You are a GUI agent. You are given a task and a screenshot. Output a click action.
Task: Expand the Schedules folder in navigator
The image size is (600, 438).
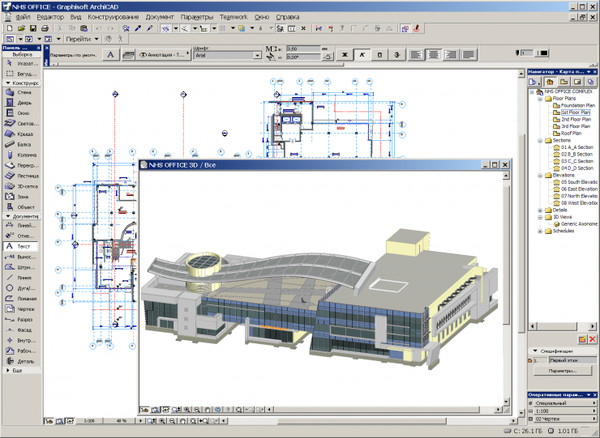tap(540, 231)
